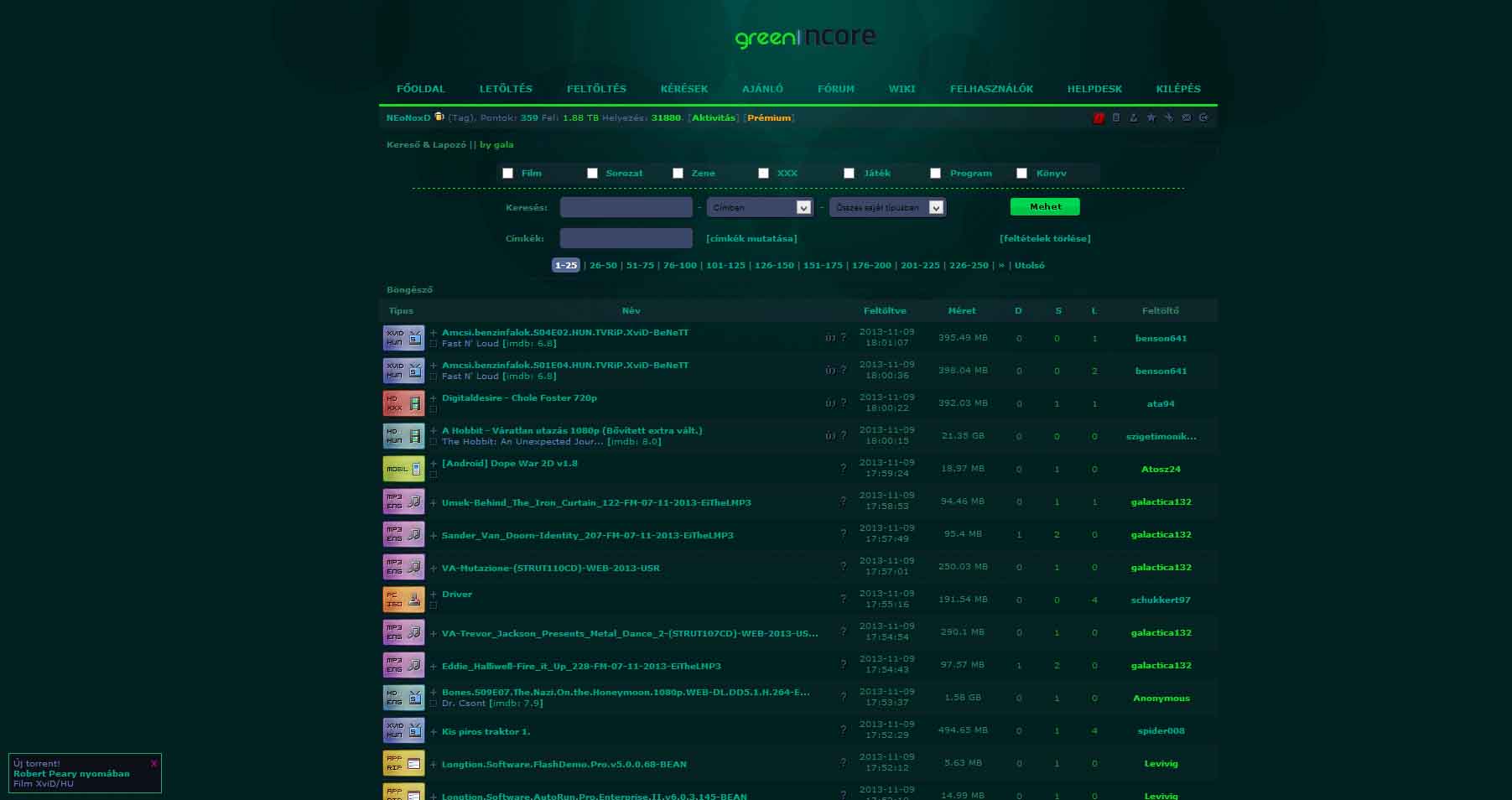Click MP3 ENG icon for Sander_Van_Doorn-Identity

click(403, 534)
